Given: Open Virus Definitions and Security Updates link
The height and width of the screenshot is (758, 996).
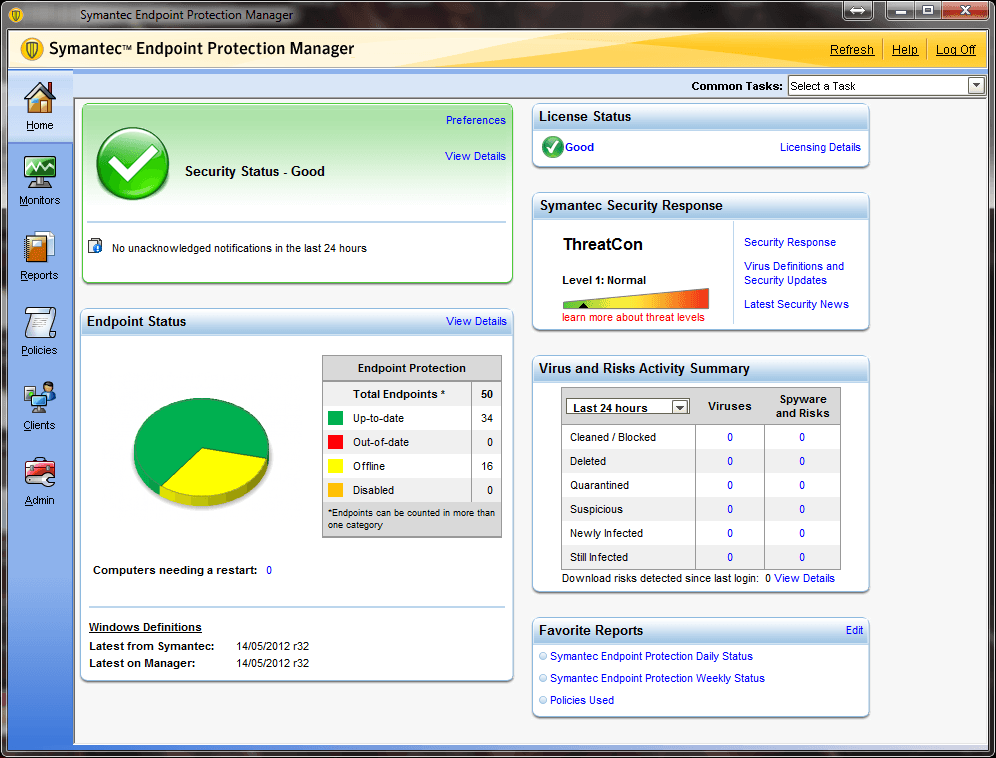Looking at the screenshot, I should pyautogui.click(x=794, y=273).
